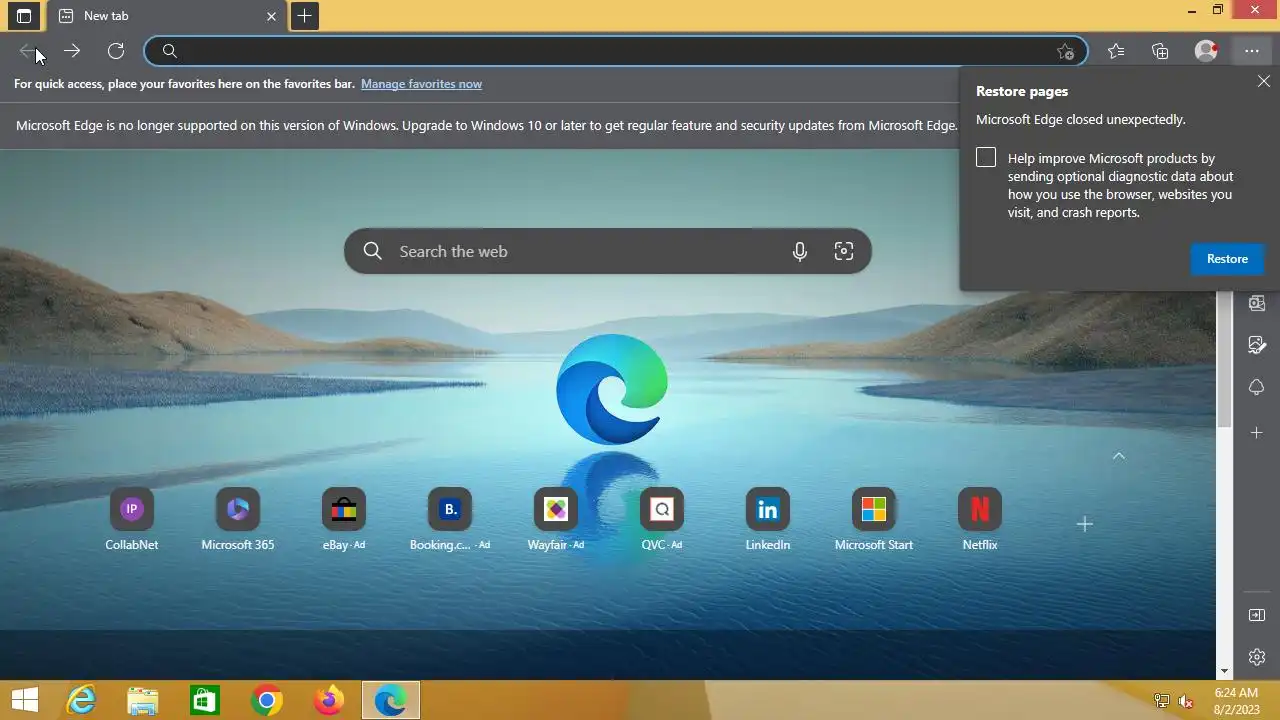1280x720 pixels.
Task: Open the profile avatar icon
Action: (1206, 51)
